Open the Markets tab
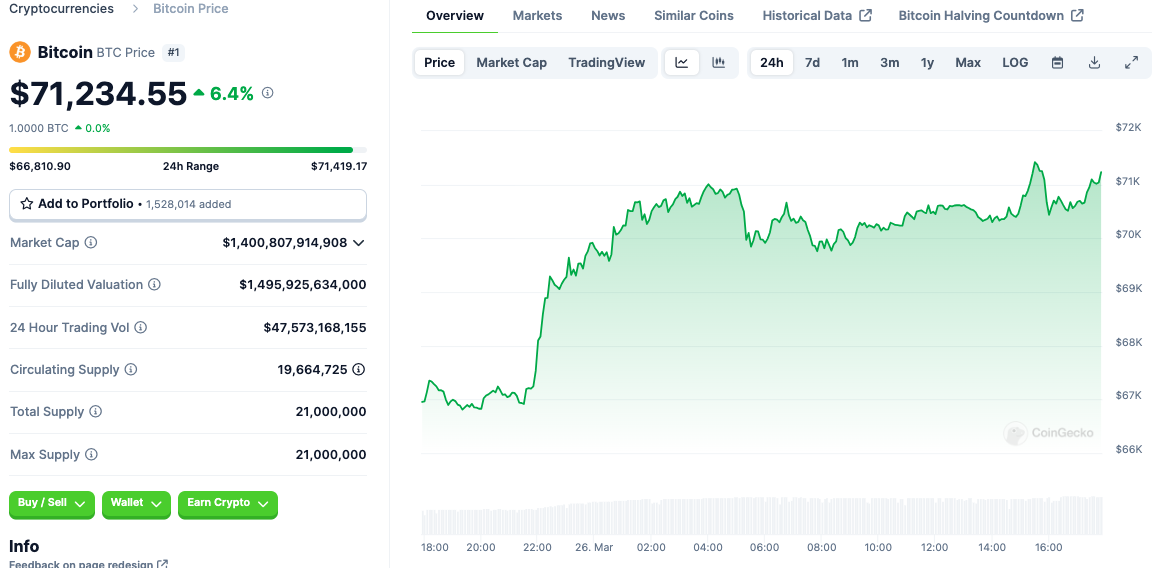The height and width of the screenshot is (568, 1174). coord(538,16)
